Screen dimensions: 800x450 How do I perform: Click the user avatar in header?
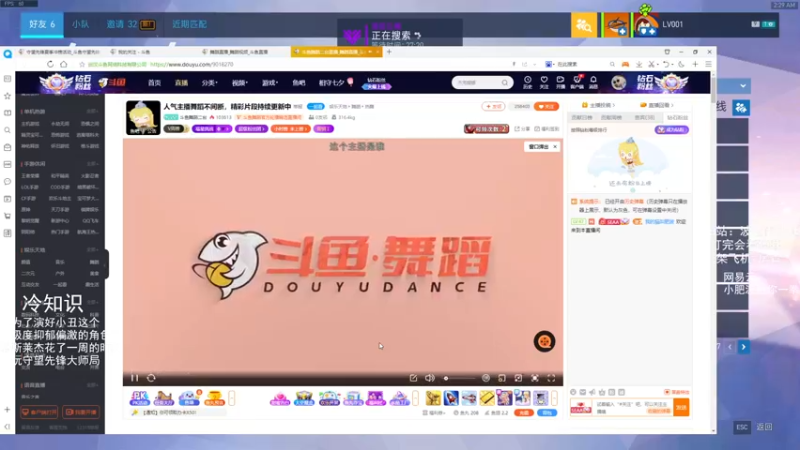pos(618,83)
